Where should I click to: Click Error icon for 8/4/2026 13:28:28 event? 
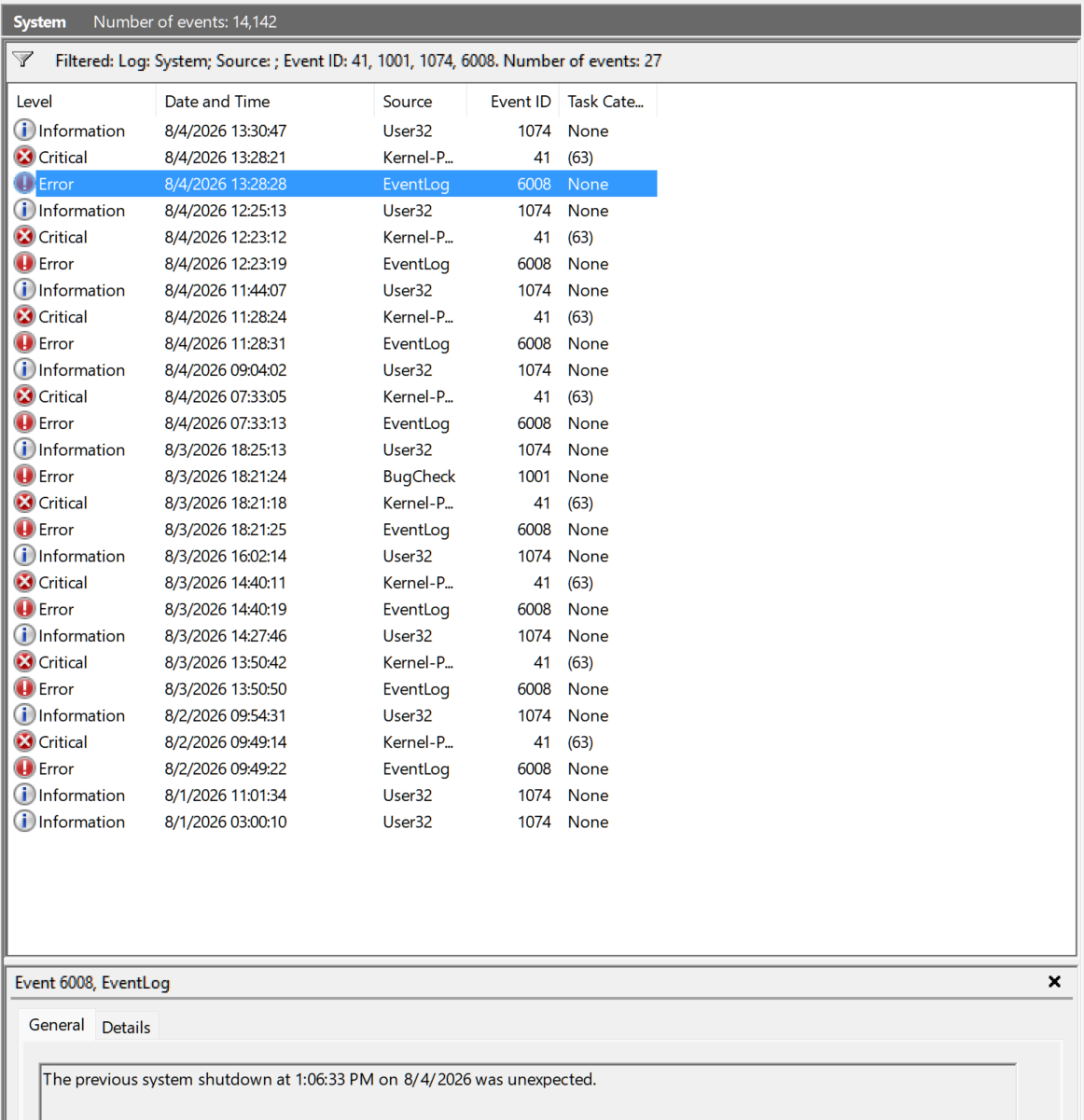[25, 183]
